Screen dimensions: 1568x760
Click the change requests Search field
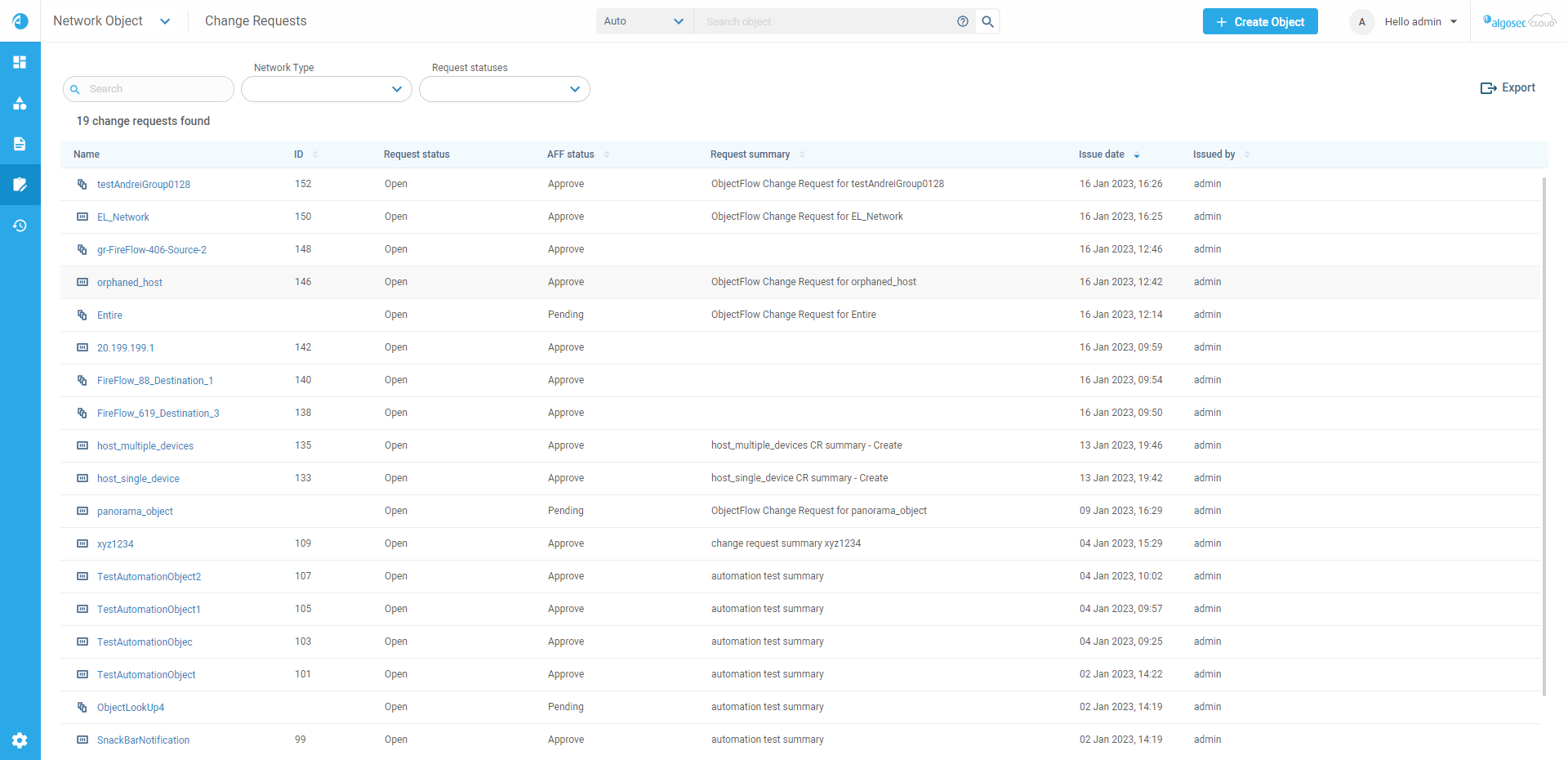tap(155, 89)
